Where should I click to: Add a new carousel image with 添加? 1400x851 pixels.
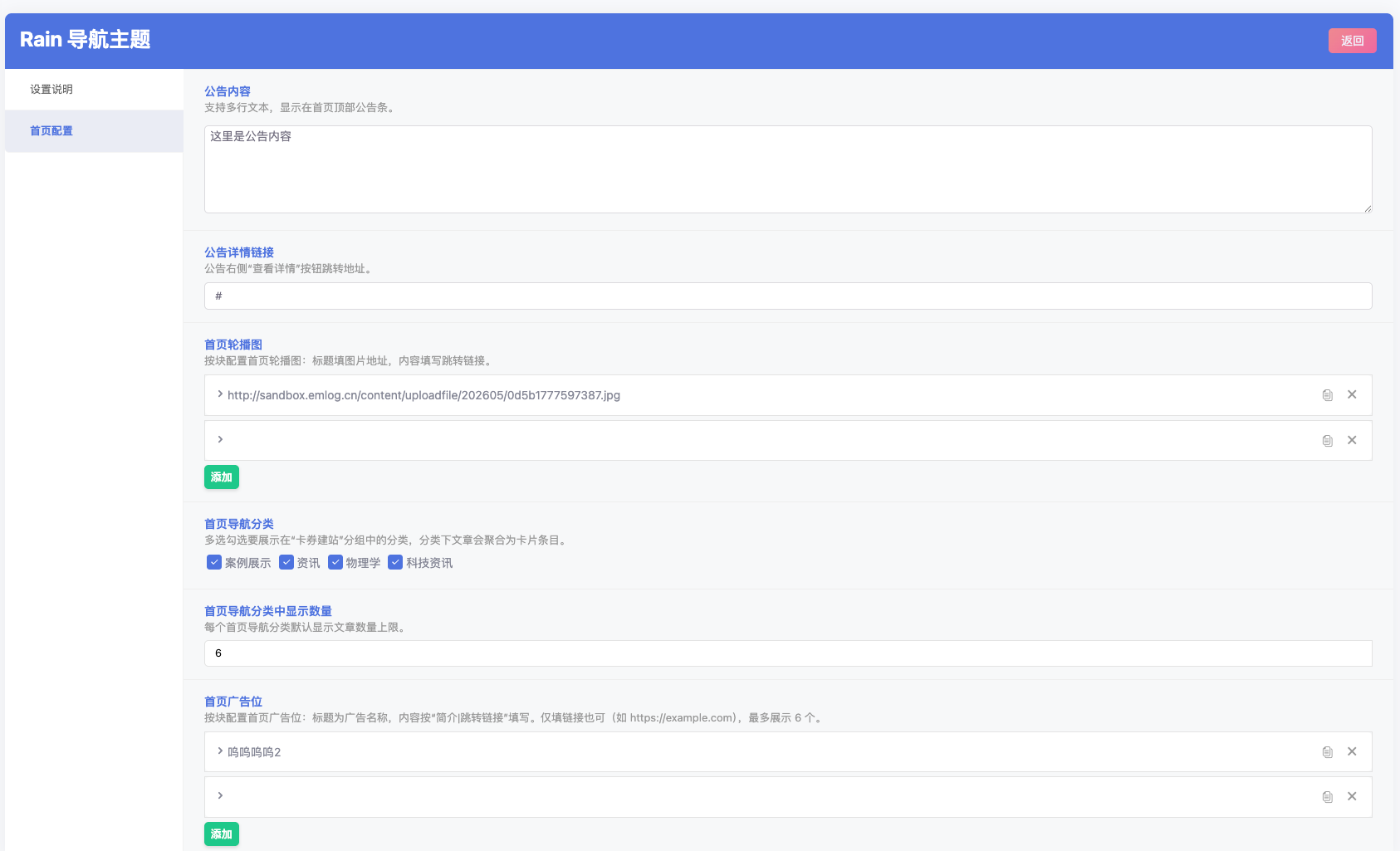coord(222,477)
